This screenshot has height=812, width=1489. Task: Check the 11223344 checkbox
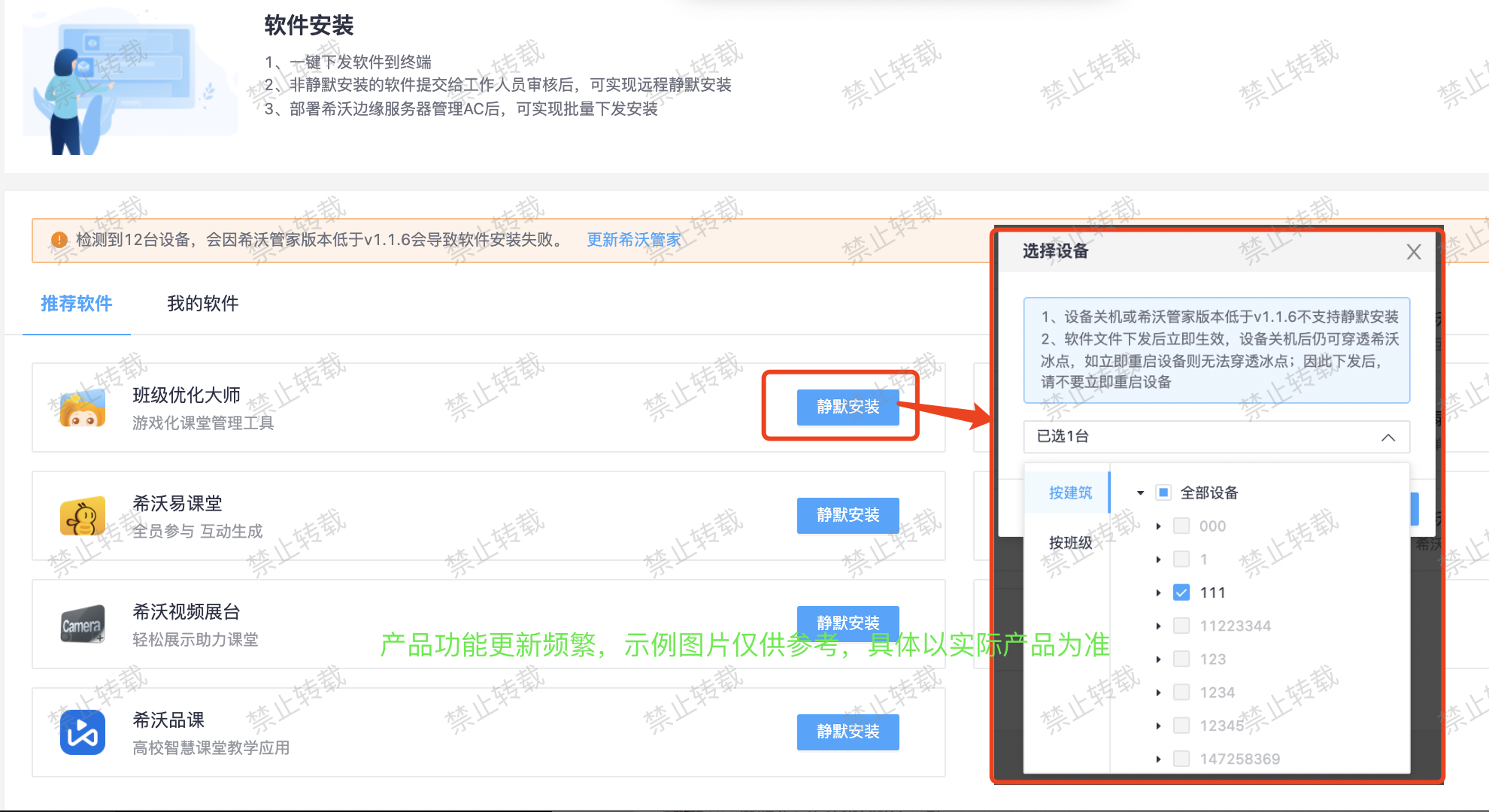1181,626
